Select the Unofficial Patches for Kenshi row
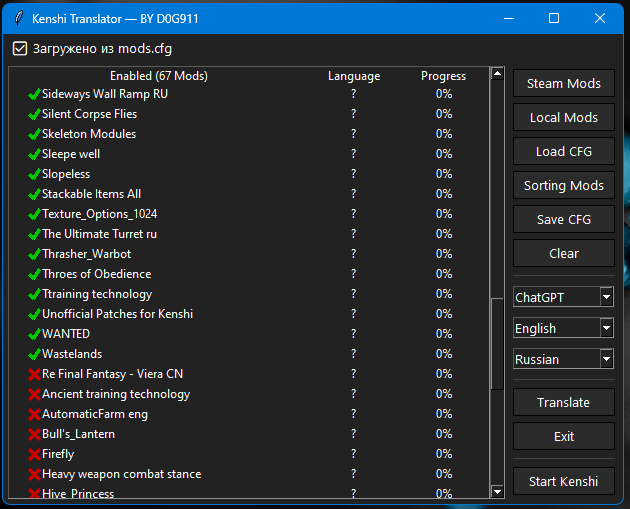Screen dimensions: 630x509 tap(117, 314)
